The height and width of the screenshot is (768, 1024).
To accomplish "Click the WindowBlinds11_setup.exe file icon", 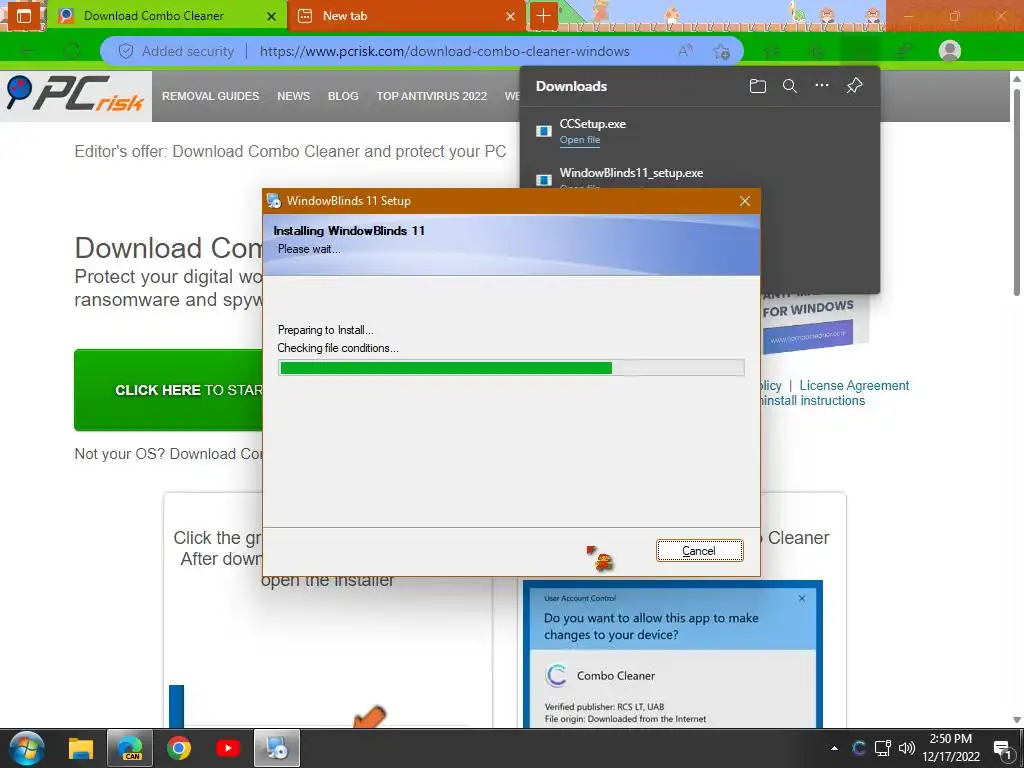I will 543,180.
